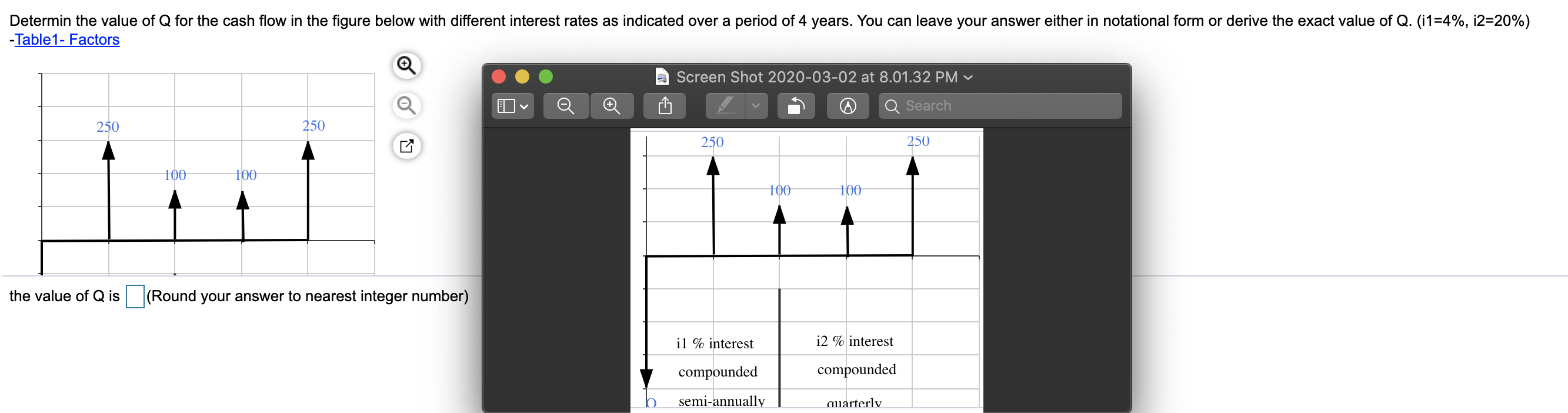Select the Zoom Out tool in Preview toolbar
Image resolution: width=1568 pixels, height=413 pixels.
tap(565, 105)
